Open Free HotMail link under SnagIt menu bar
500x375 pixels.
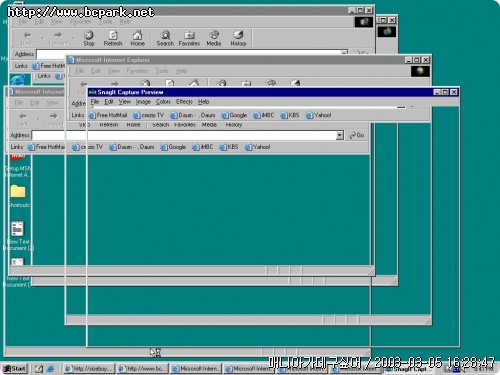(x=108, y=115)
